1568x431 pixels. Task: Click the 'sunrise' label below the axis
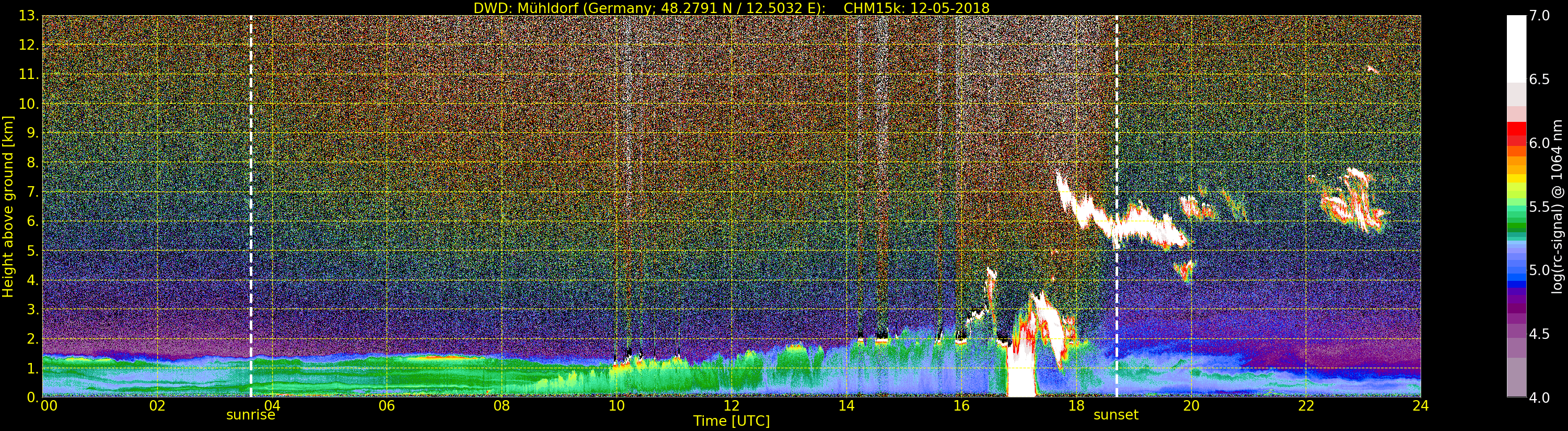(x=251, y=415)
